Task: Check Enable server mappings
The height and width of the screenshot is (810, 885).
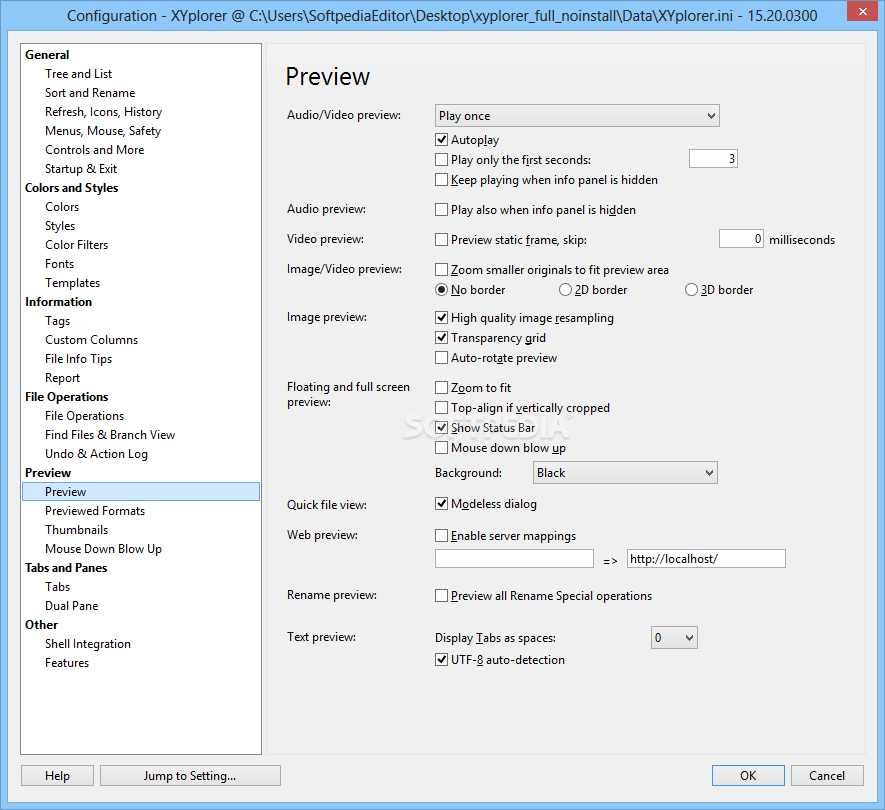Action: [x=441, y=535]
